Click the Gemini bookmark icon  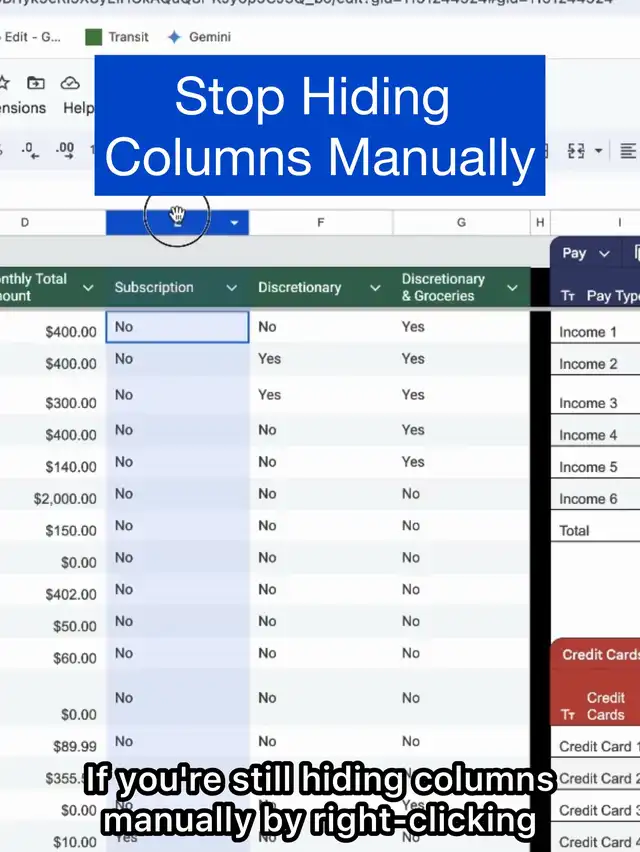175,37
